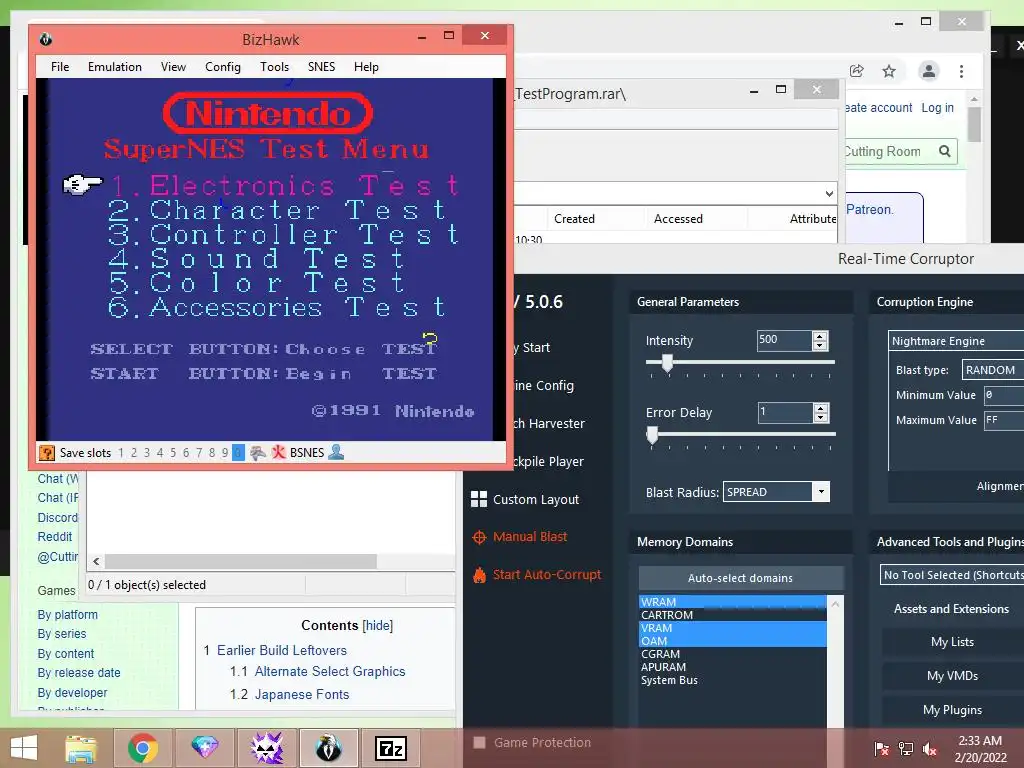Open My Plugins in Corruptor
This screenshot has width=1024, height=768.
pyautogui.click(x=952, y=710)
